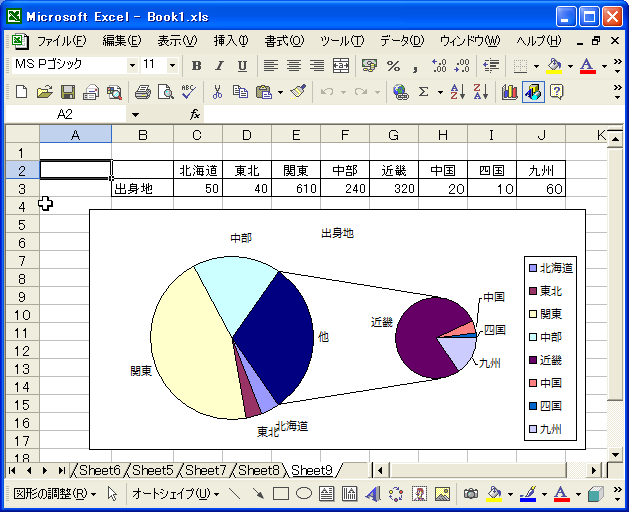Screen dimensions: 629x512
Task: Decrease decimal places
Action: click(x=462, y=65)
